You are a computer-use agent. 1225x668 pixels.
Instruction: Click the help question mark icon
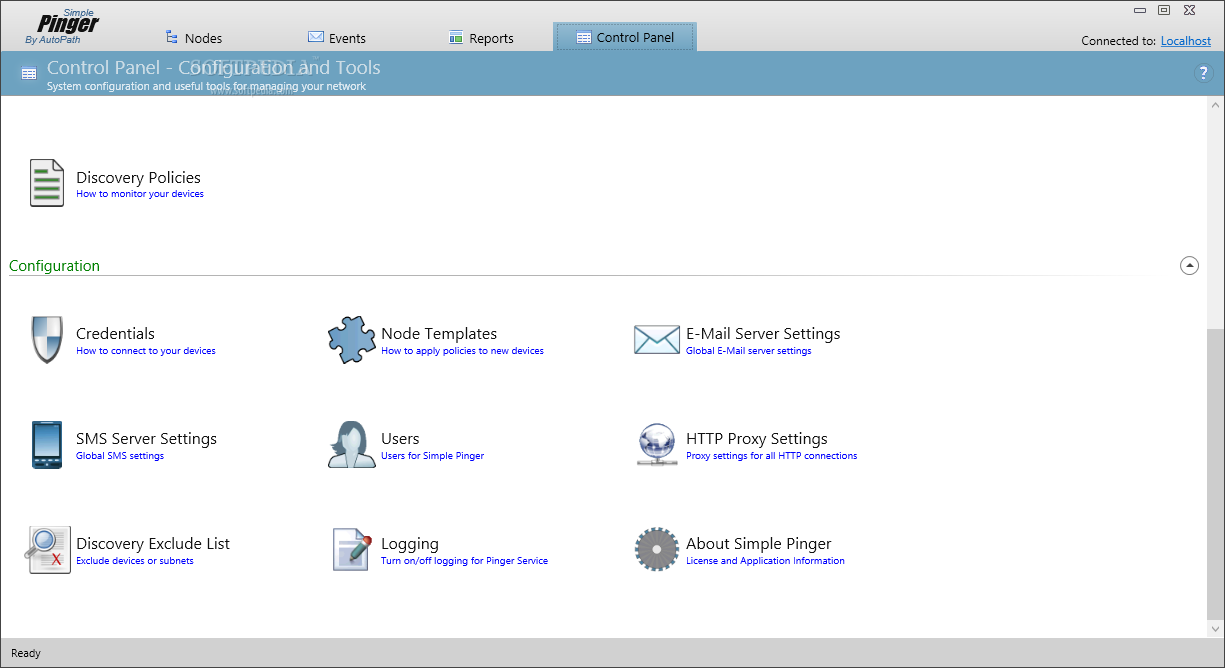(1203, 73)
